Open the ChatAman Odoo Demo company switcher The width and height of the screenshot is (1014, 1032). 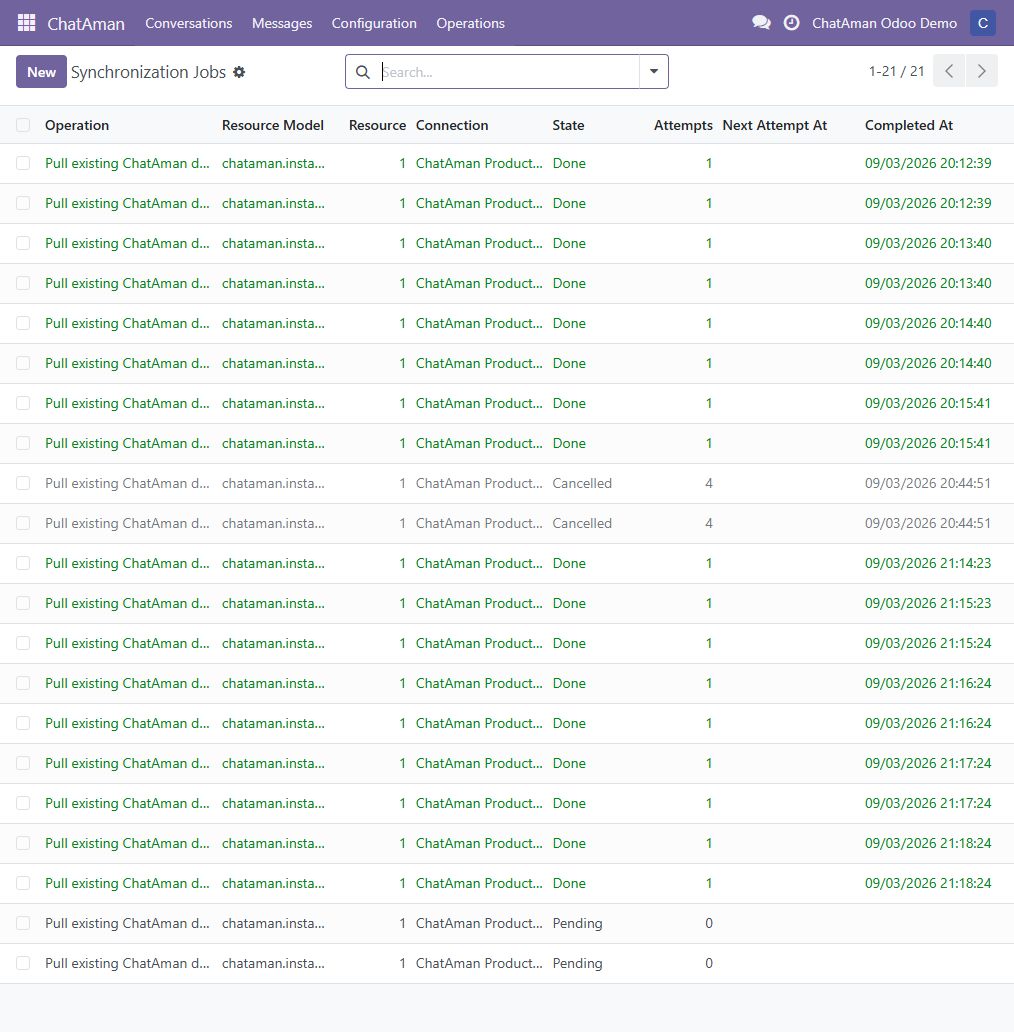point(884,23)
